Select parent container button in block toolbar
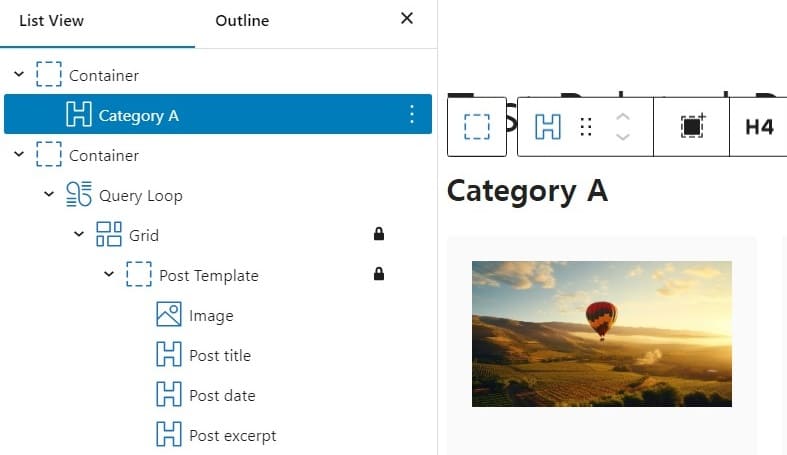 (477, 127)
